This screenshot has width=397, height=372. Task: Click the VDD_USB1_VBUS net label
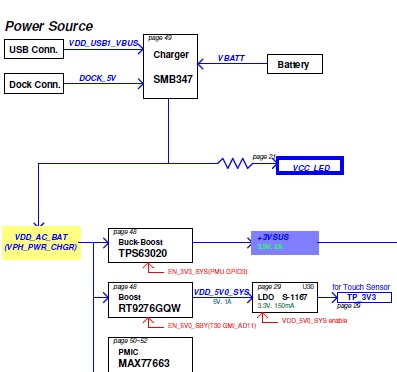tap(104, 43)
